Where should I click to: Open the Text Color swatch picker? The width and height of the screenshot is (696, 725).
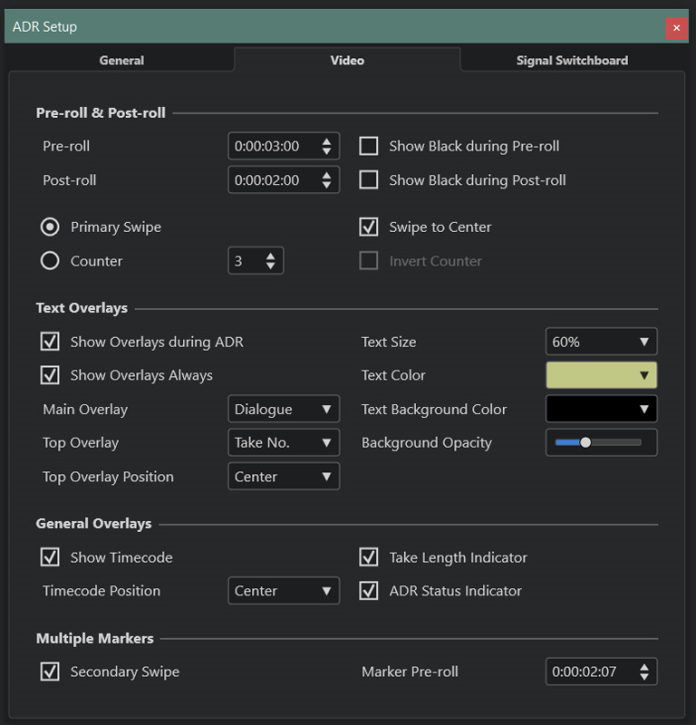tap(601, 375)
